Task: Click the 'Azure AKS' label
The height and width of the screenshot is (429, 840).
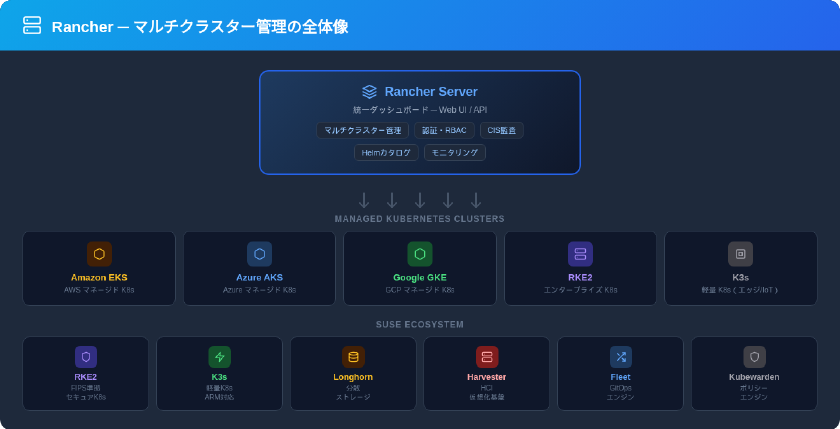Action: click(259, 277)
